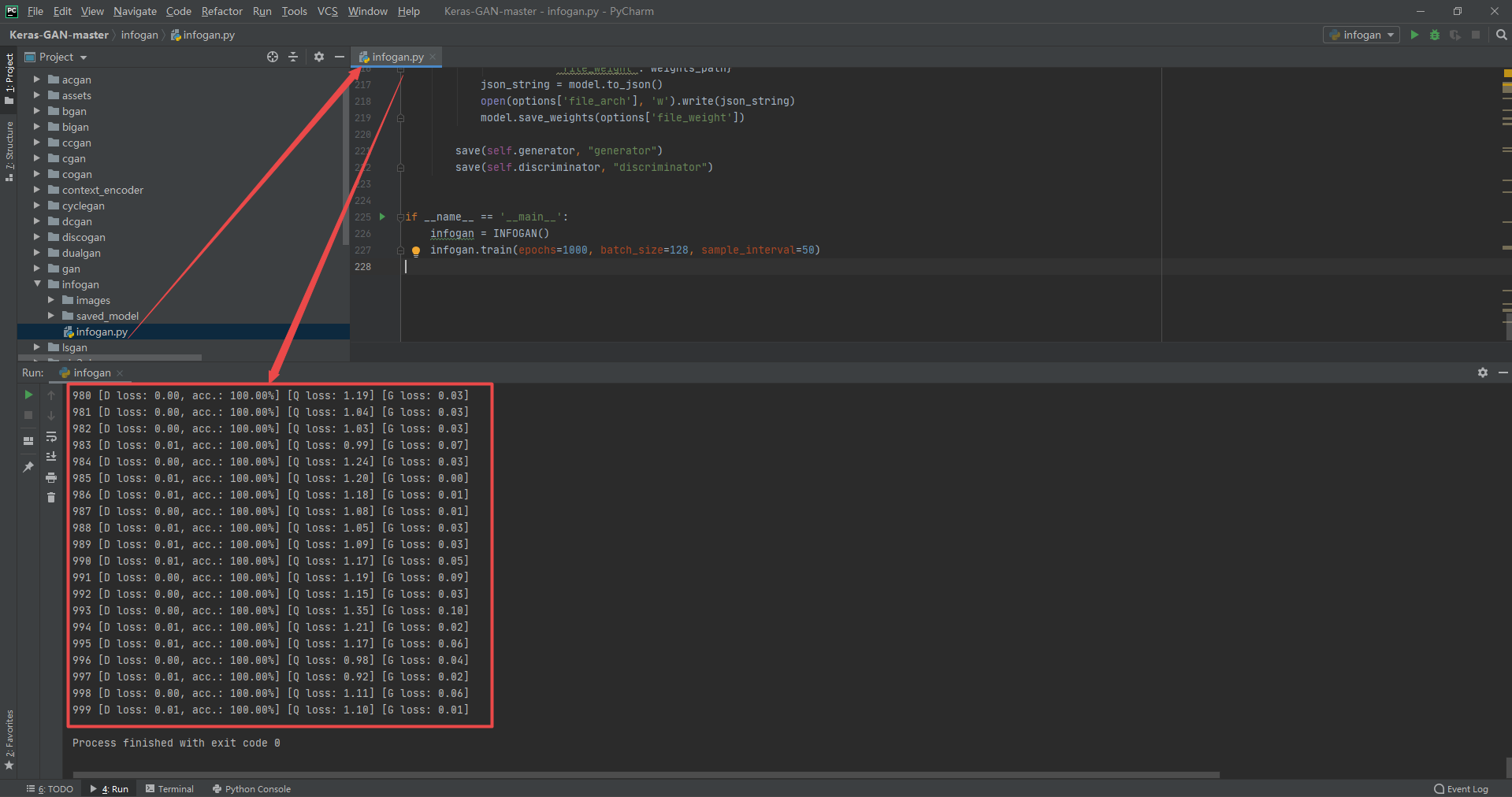Expand the acgan folder
The image size is (1512, 797).
pos(36,80)
